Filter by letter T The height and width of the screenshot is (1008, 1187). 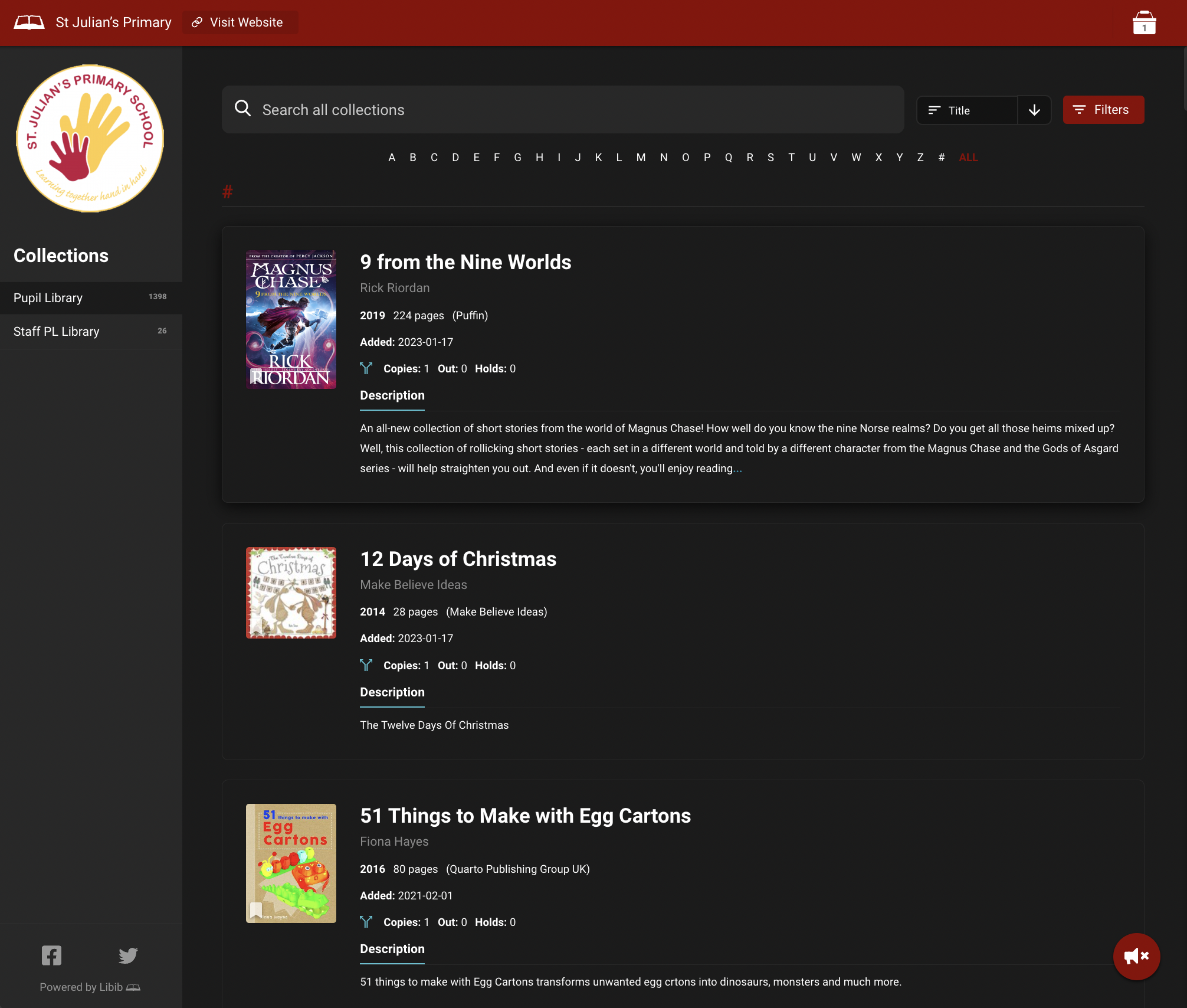791,158
